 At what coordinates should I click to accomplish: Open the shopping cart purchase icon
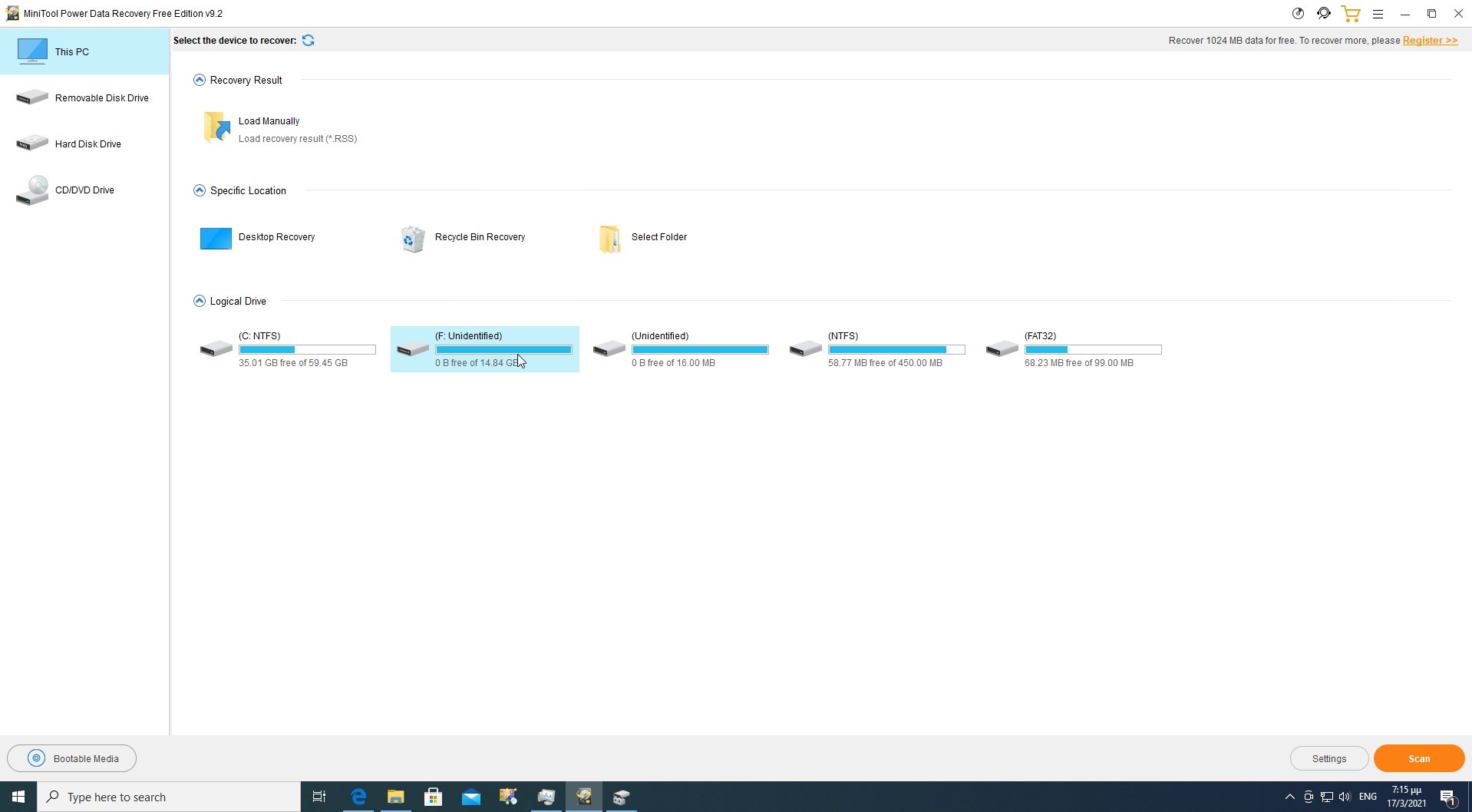1351,13
